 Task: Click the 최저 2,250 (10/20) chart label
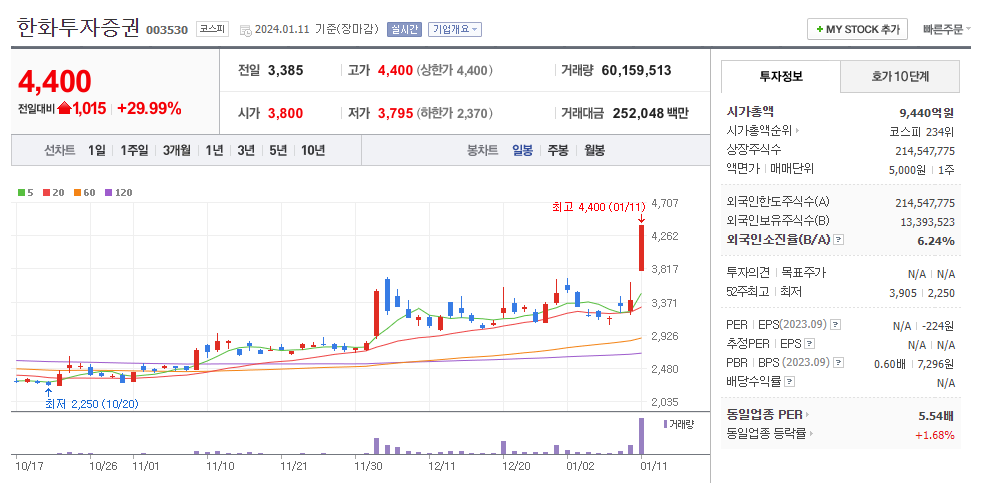(91, 404)
